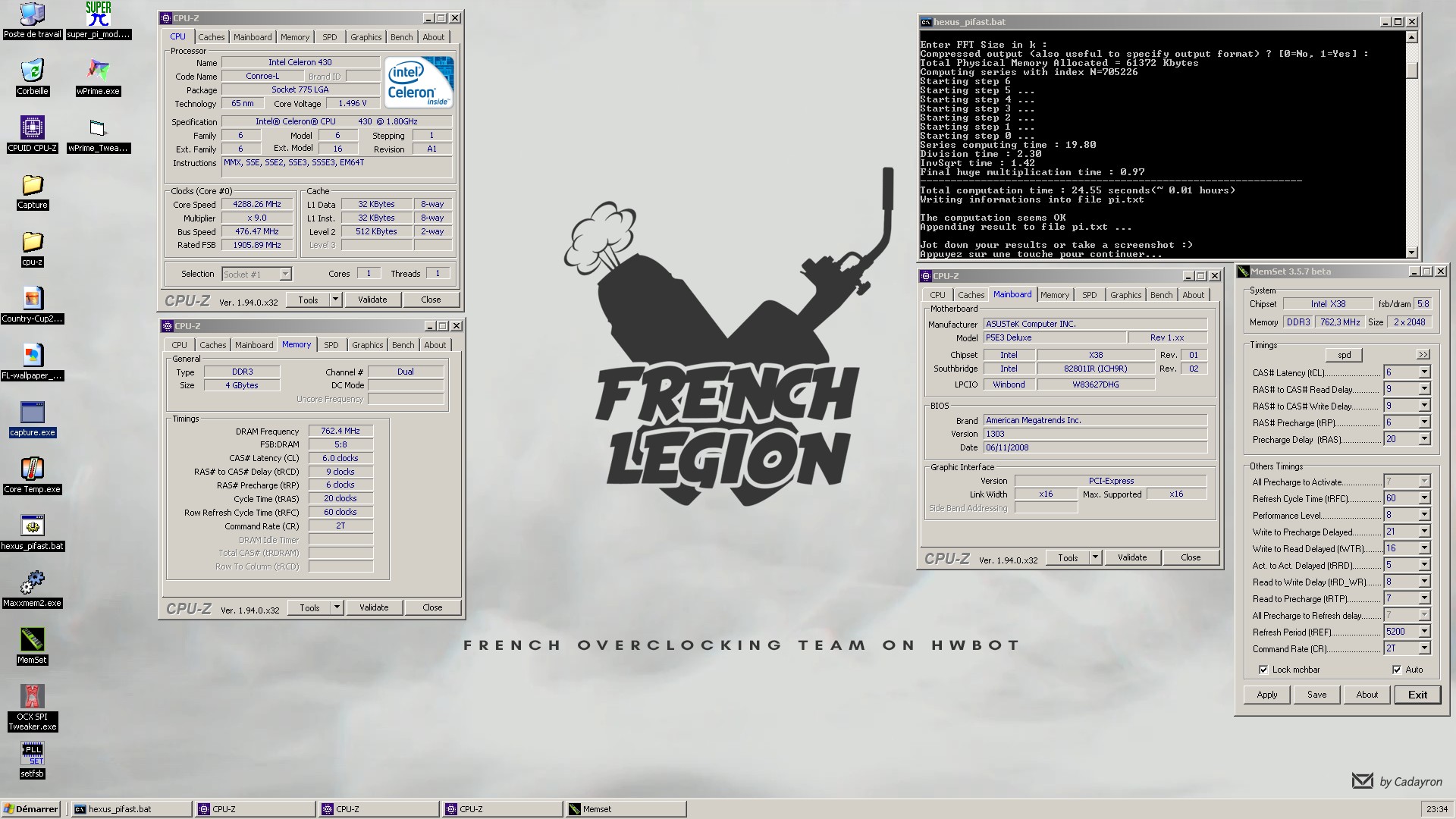Open SPD tab in top CPU-Z window
The height and width of the screenshot is (819, 1456).
329,37
